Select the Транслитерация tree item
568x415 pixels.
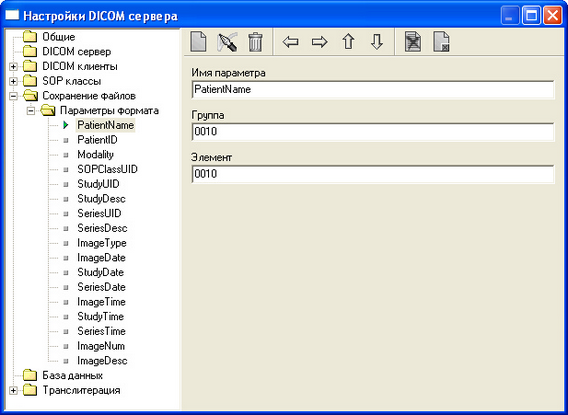[x=81, y=390]
